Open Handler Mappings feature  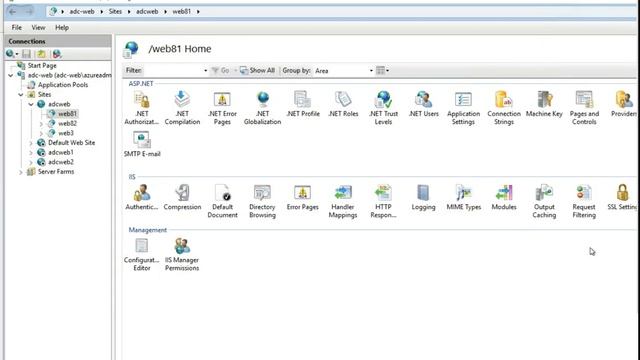(343, 201)
